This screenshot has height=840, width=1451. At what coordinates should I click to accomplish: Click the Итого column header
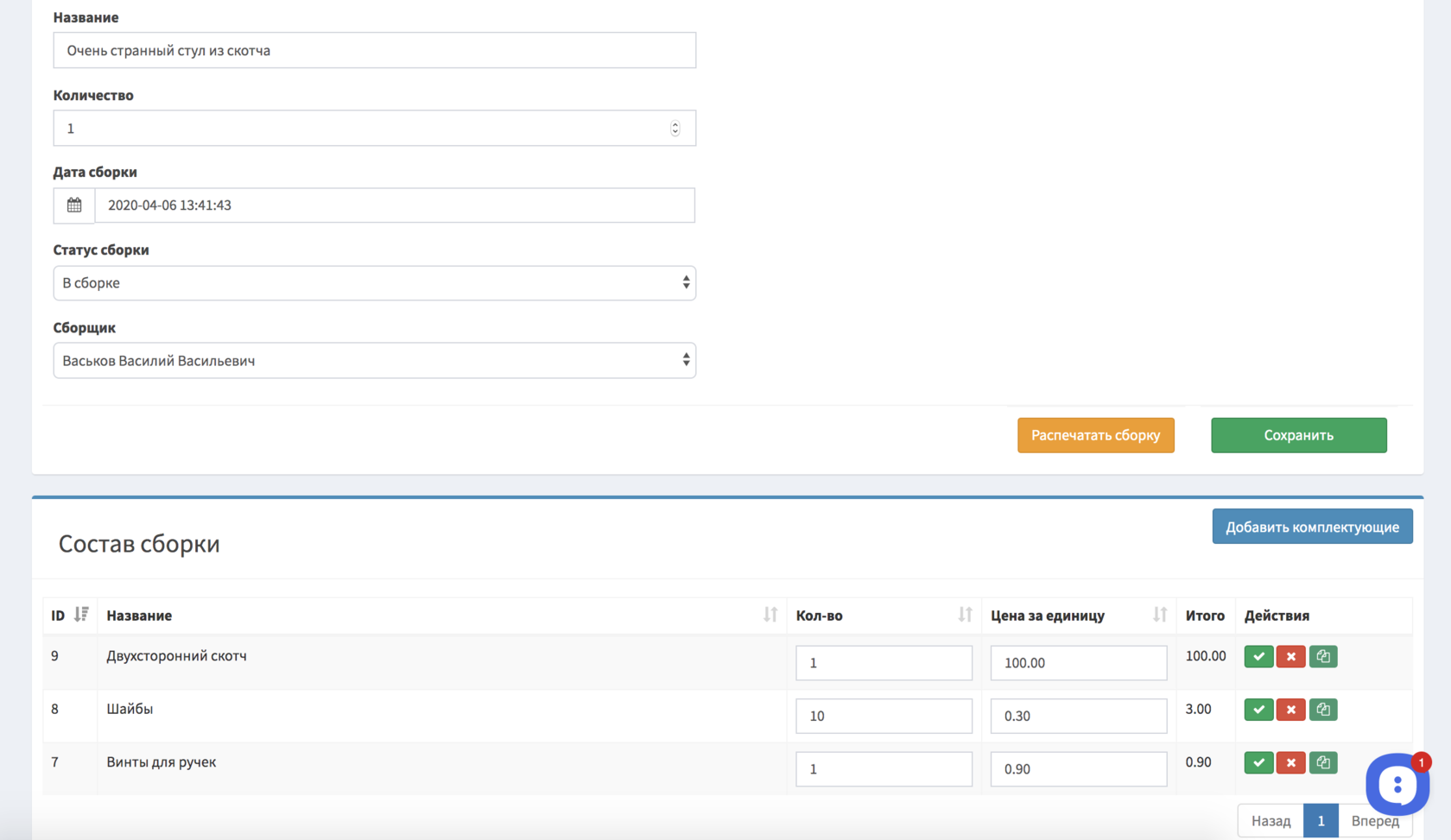point(1205,616)
